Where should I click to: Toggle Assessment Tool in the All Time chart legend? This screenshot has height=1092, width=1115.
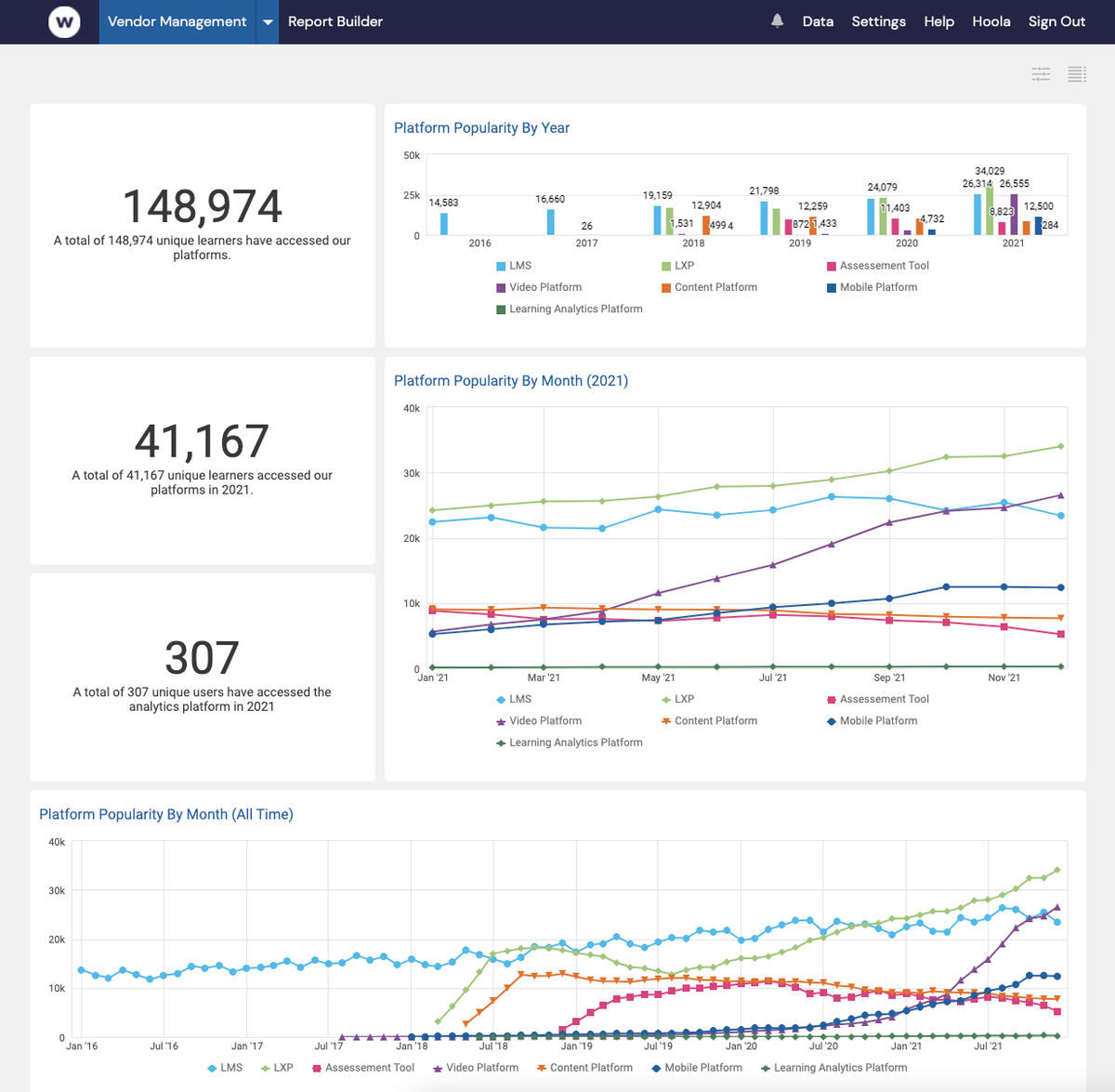pyautogui.click(x=362, y=1067)
